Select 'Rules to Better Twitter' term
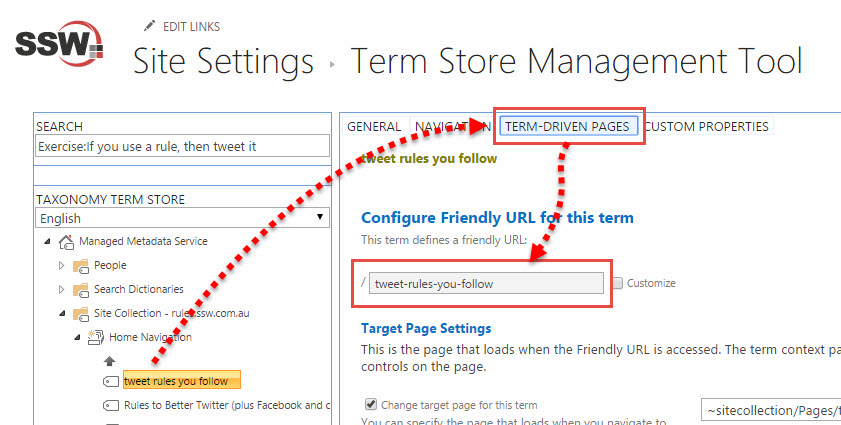This screenshot has height=425, width=841. point(226,405)
